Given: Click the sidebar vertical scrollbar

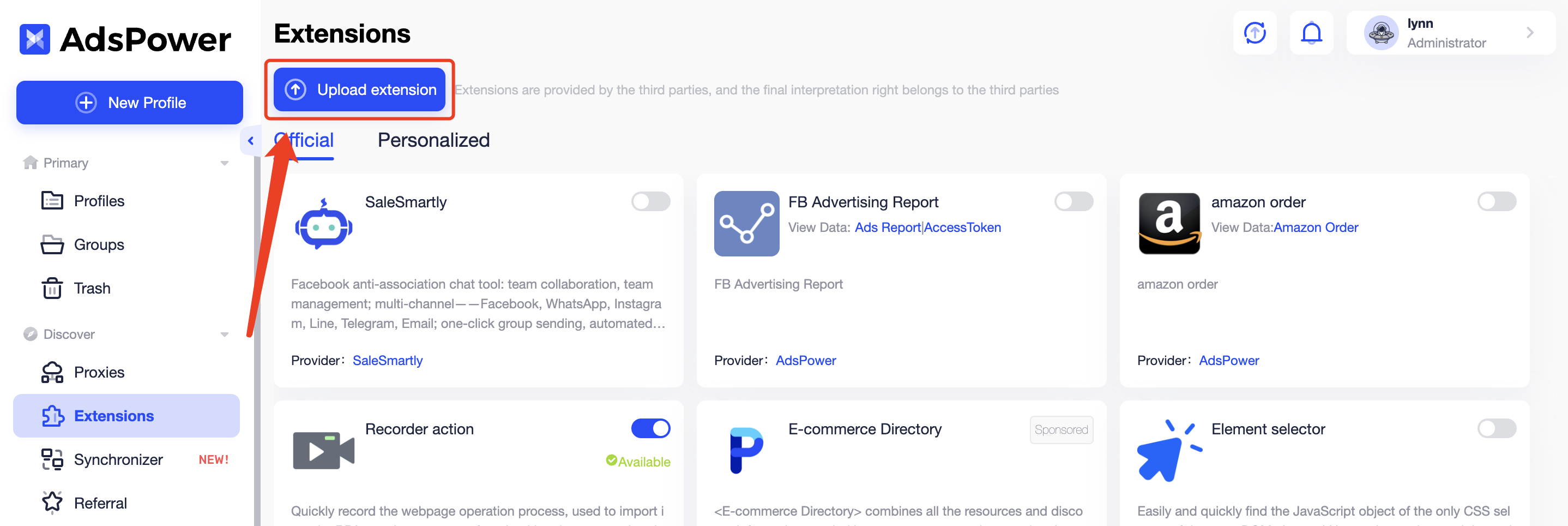Looking at the screenshot, I should pos(257,342).
